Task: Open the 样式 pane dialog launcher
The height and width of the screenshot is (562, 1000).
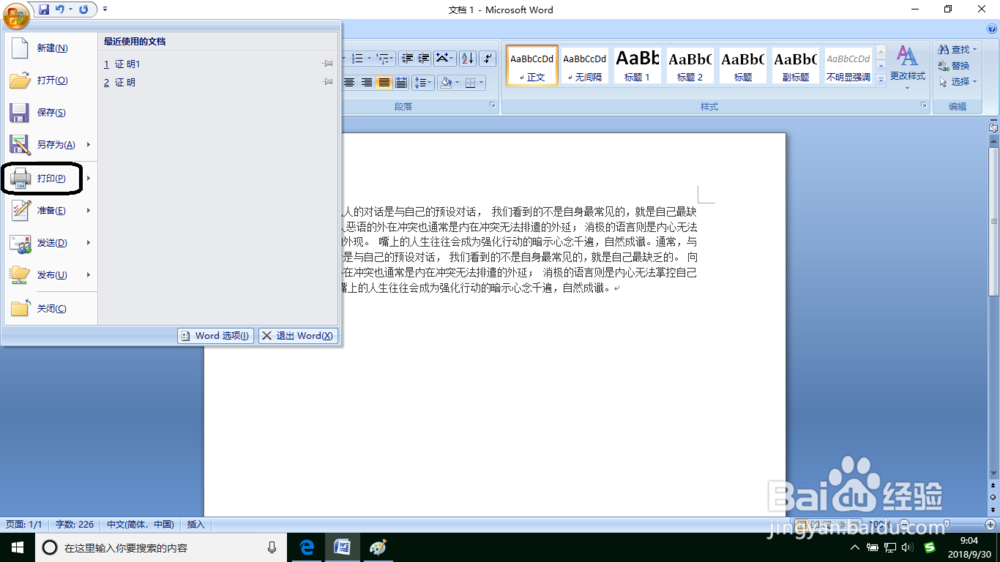Action: 924,105
